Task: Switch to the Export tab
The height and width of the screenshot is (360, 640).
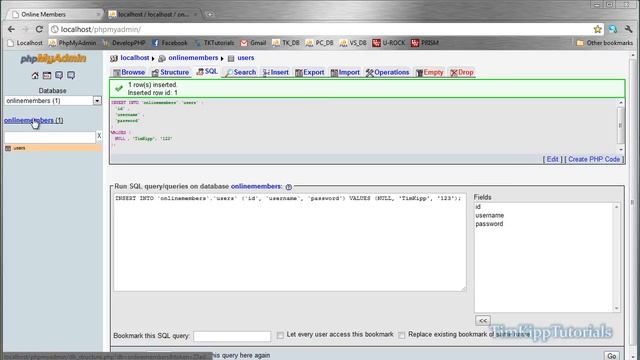Action: [310, 72]
